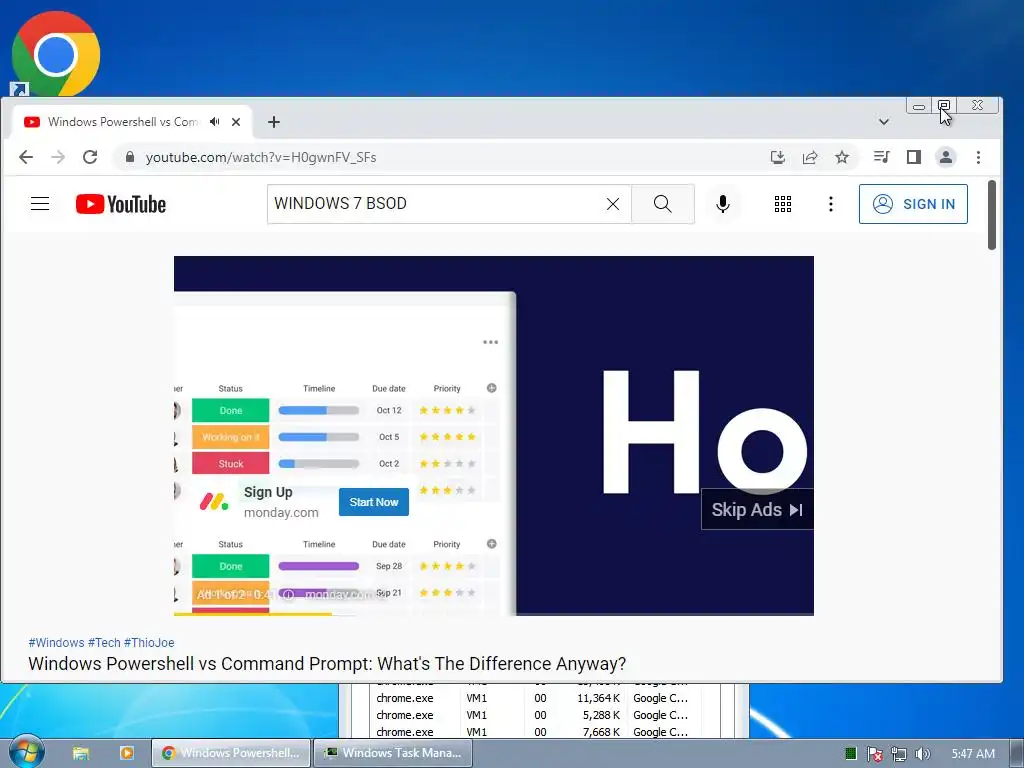Toggle the Chrome side panel
Screen dimensions: 1024x768
[x=914, y=157]
